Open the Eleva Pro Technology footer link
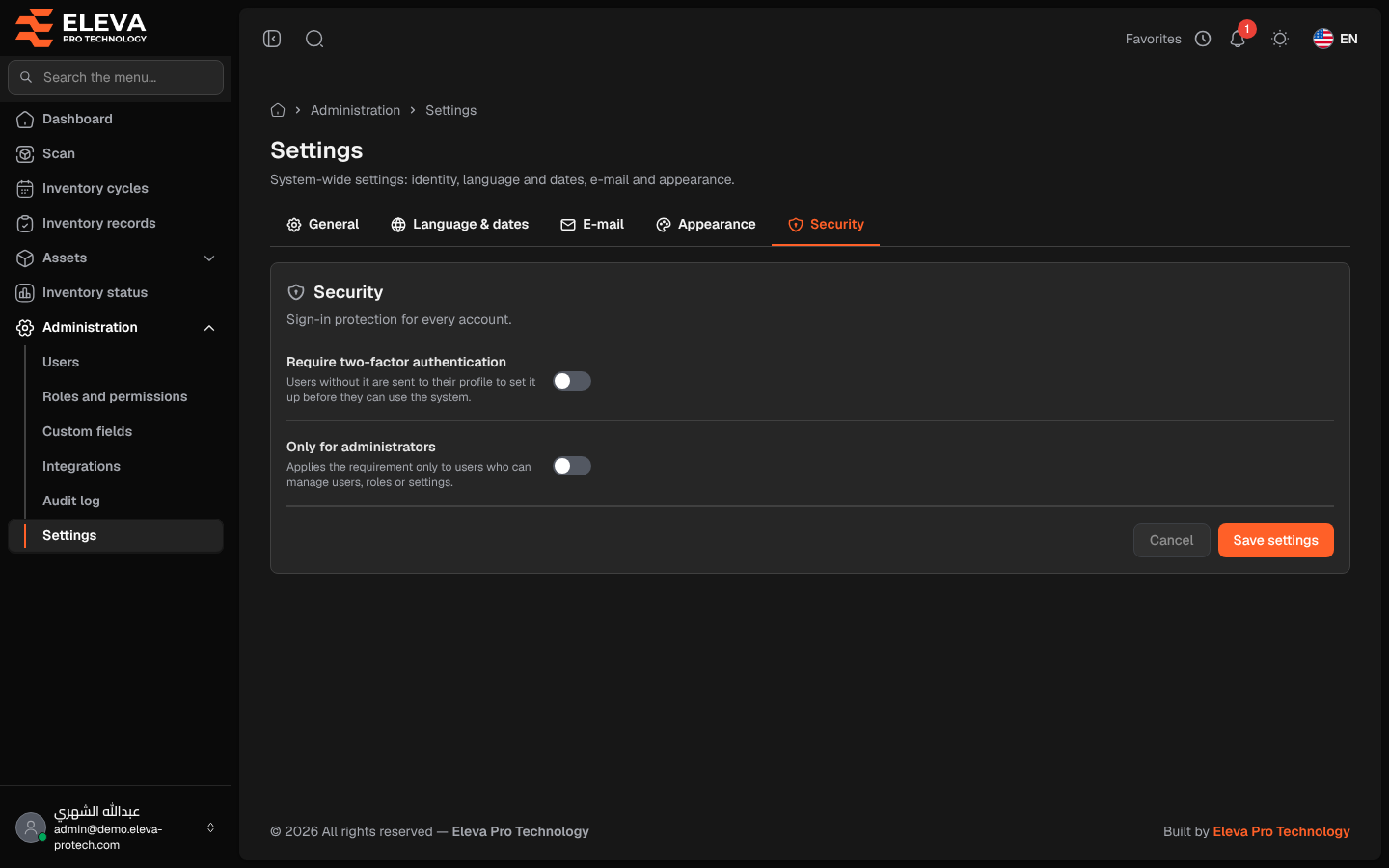This screenshot has height=868, width=1389. pyautogui.click(x=1282, y=831)
